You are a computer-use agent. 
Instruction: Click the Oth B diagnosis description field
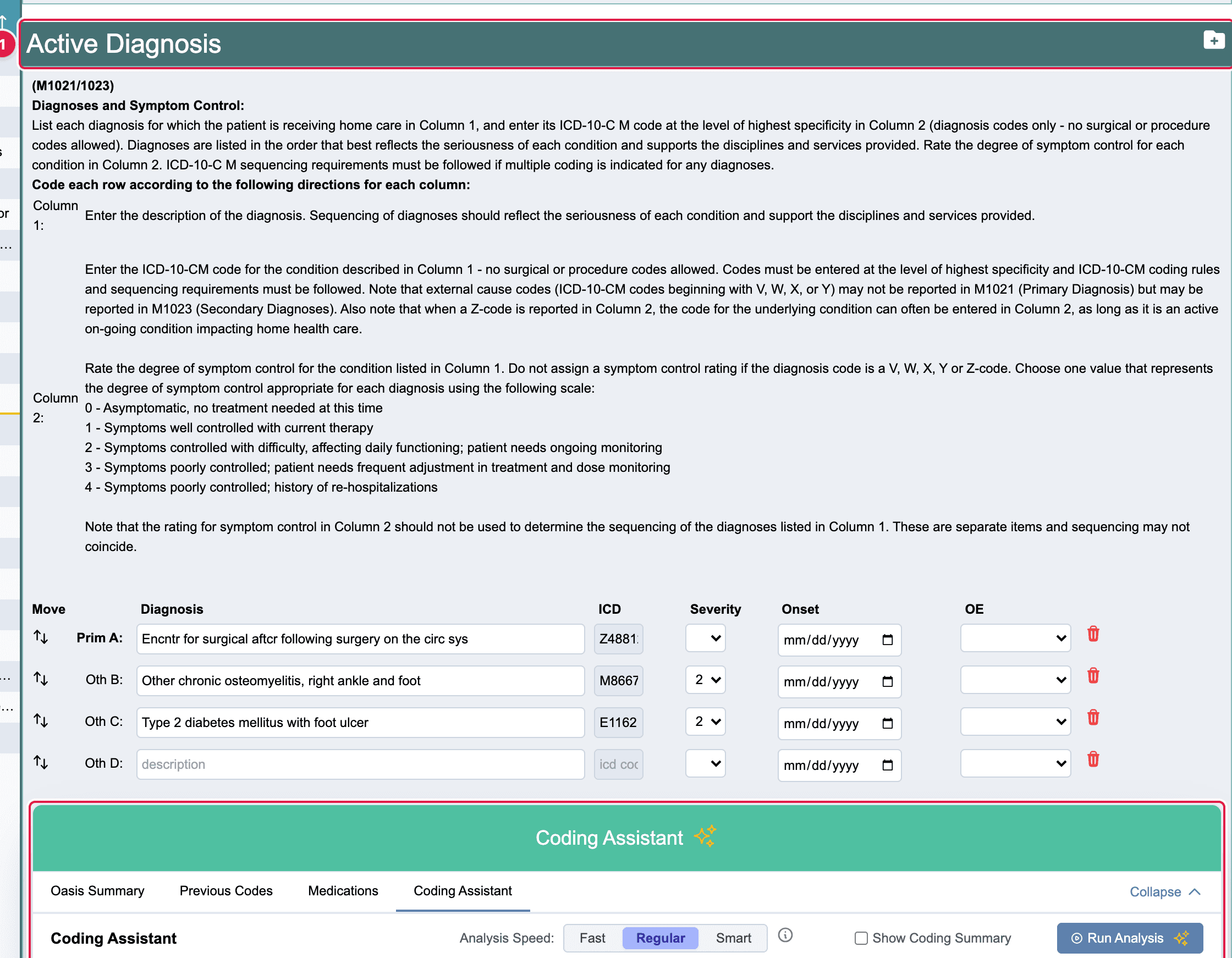(360, 681)
